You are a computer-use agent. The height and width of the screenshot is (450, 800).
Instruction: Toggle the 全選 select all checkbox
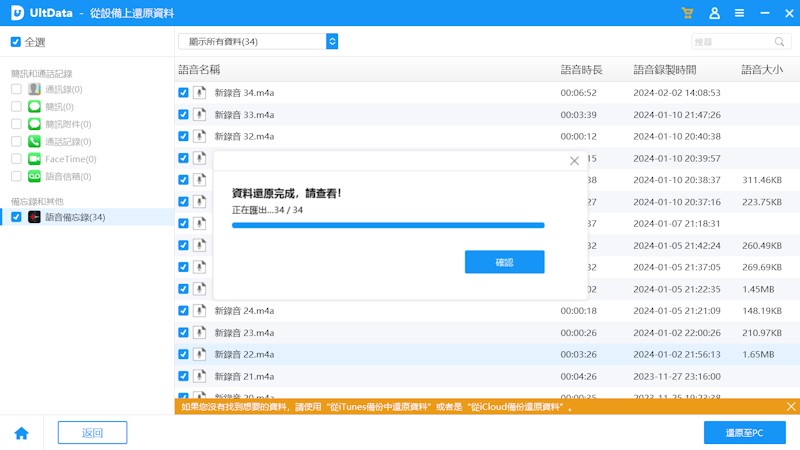[x=15, y=43]
